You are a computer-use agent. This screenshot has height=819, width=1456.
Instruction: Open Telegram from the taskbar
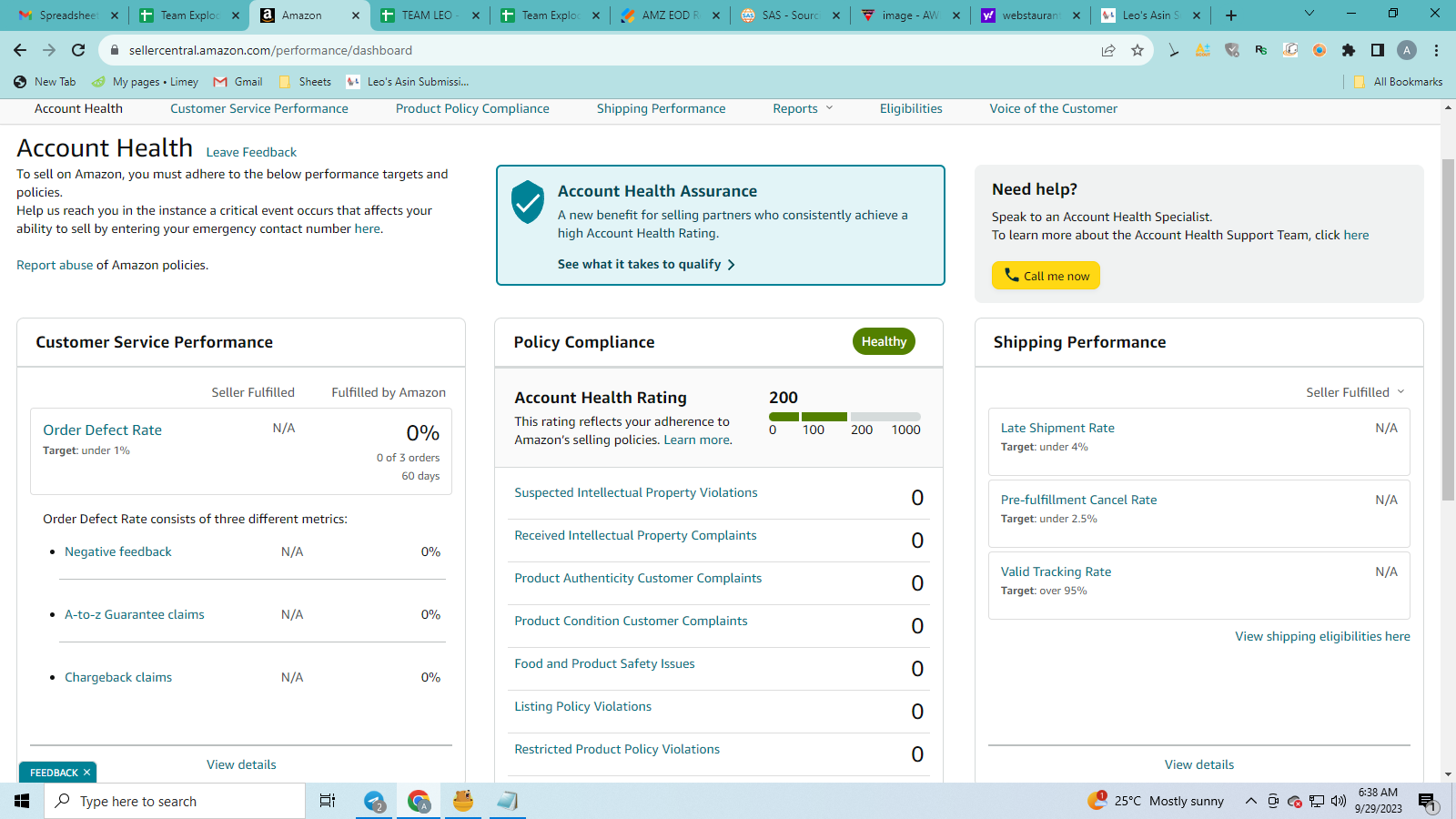[375, 801]
